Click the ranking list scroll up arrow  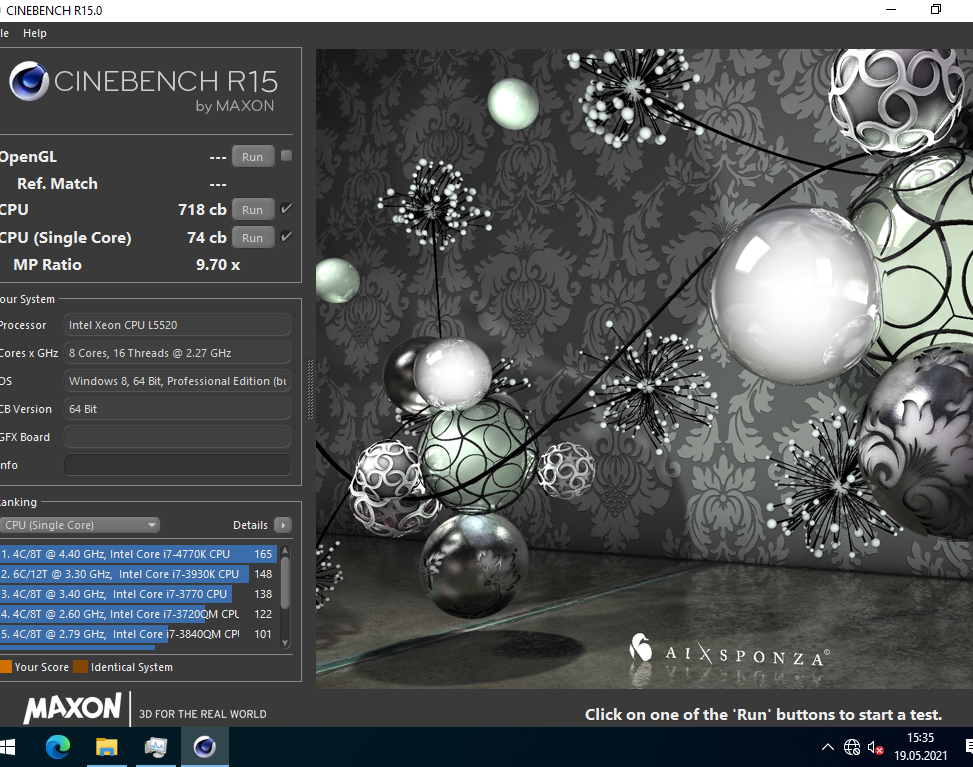285,550
